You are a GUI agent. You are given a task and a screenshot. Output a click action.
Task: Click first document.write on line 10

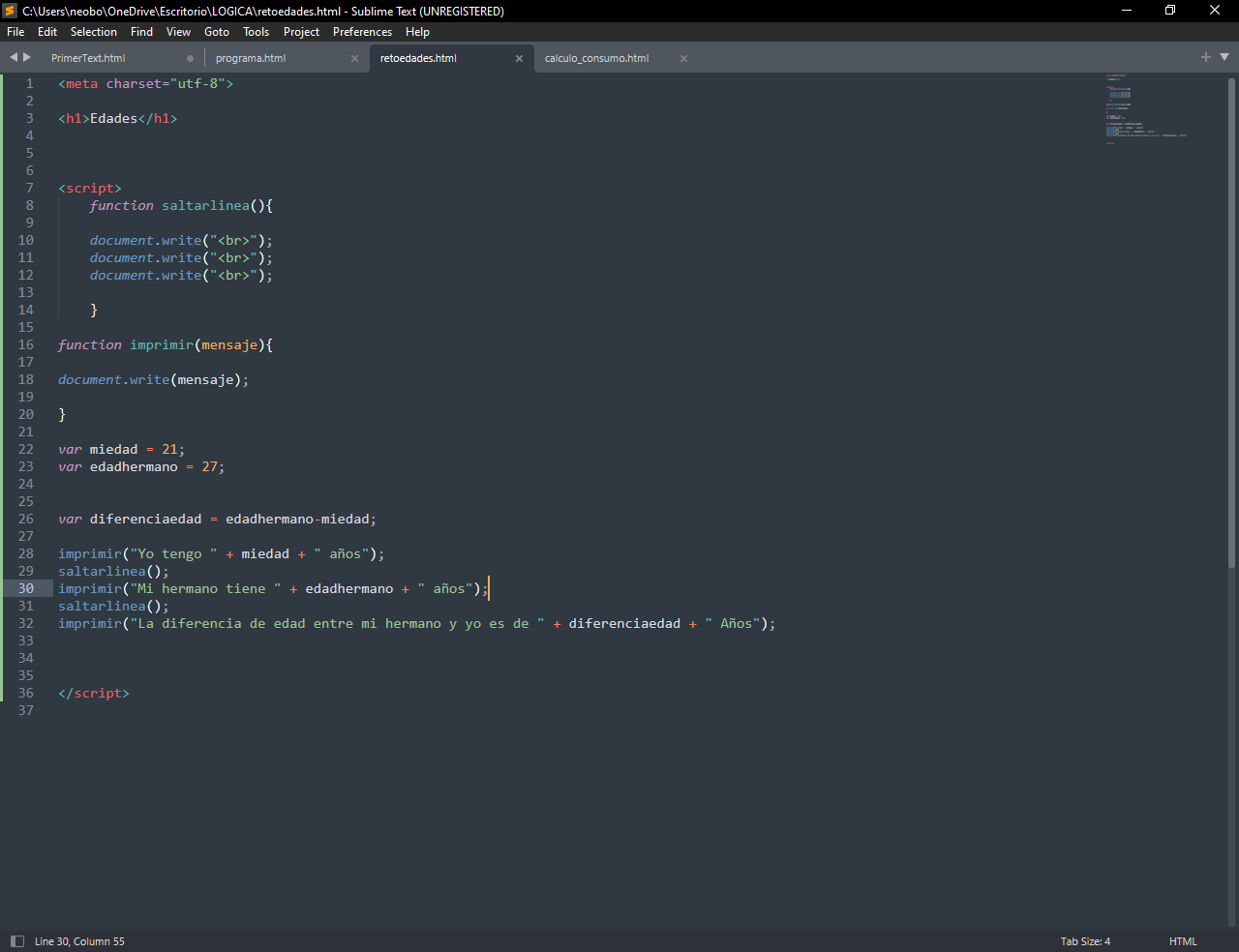click(181, 240)
